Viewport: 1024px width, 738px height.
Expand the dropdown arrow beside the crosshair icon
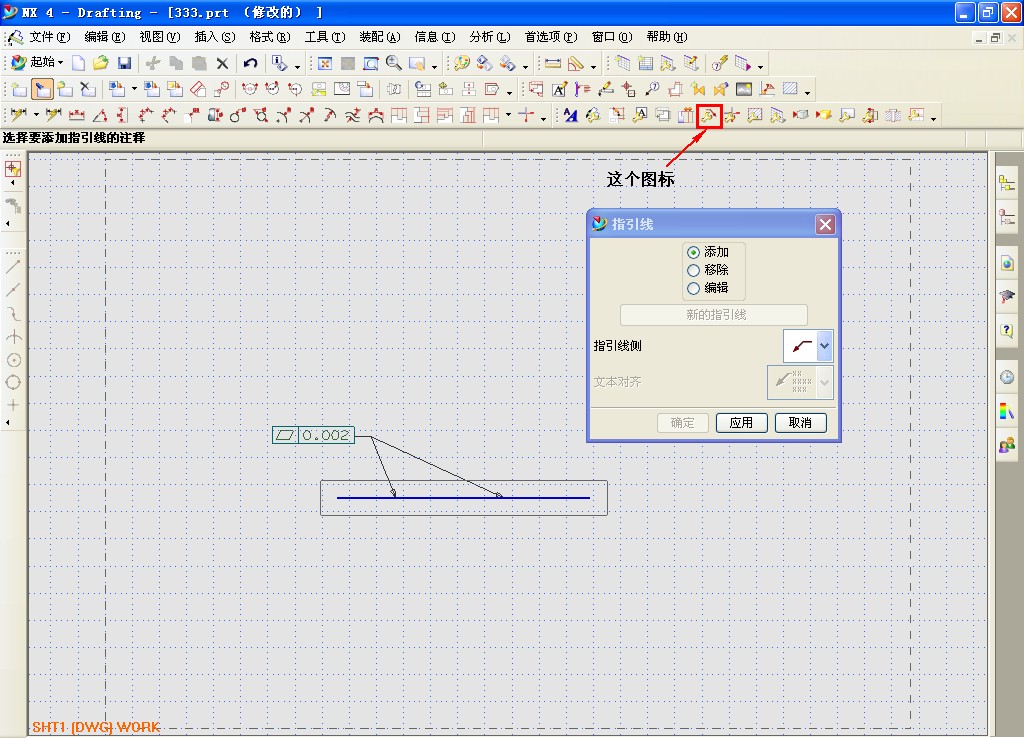point(543,118)
